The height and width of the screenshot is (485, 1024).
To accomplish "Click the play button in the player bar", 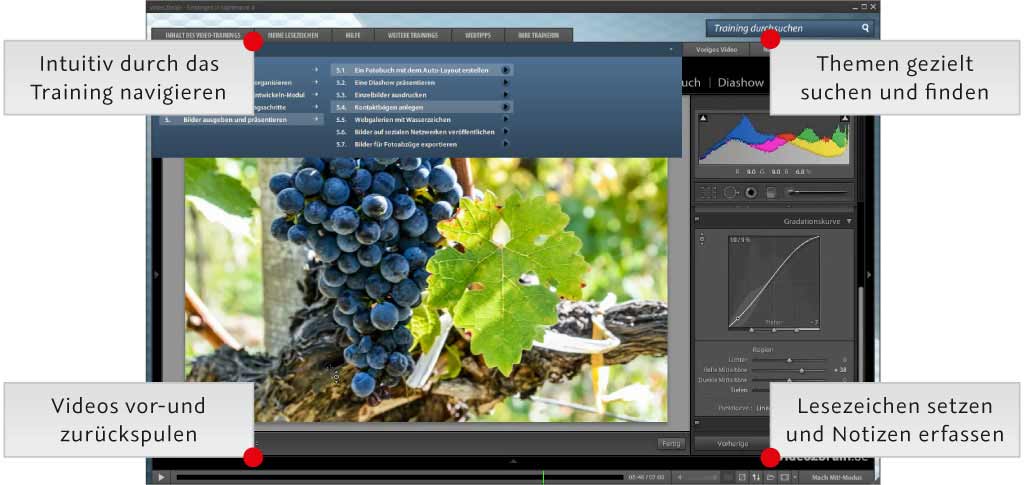I will click(161, 477).
